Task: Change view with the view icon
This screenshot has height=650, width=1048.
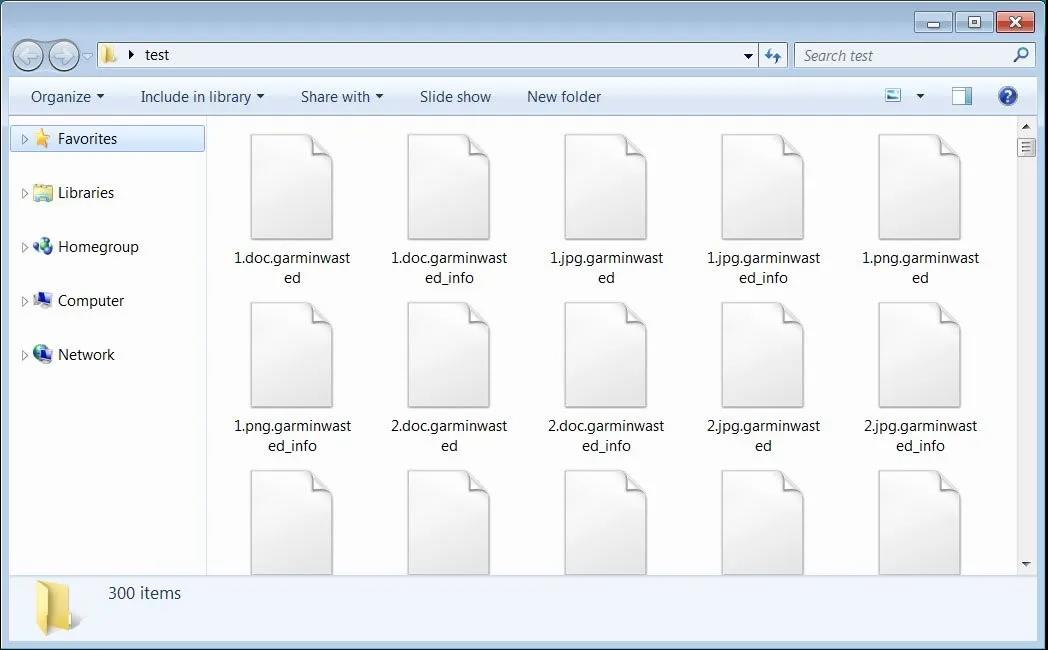Action: coord(893,96)
